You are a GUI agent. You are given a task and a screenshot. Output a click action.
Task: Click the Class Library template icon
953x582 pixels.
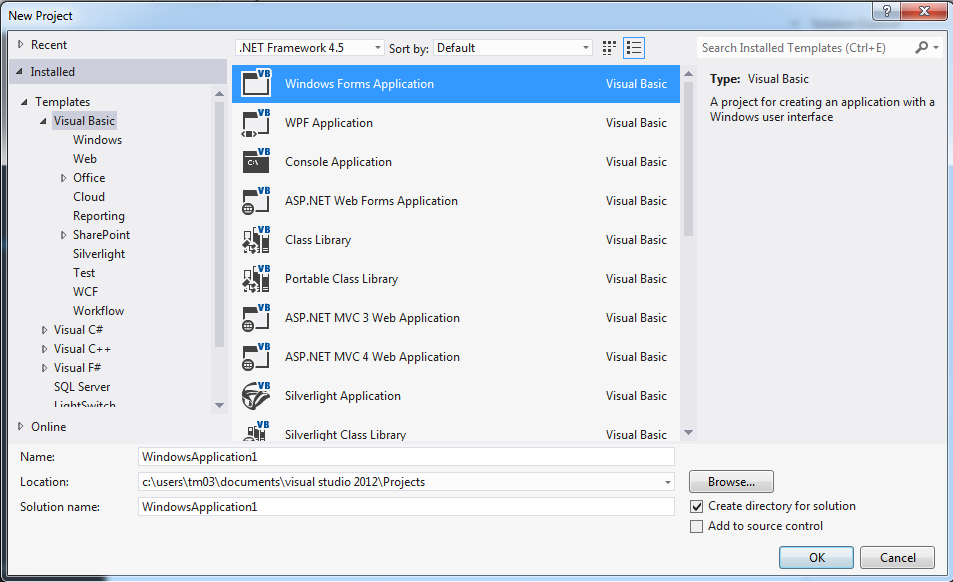click(x=256, y=239)
